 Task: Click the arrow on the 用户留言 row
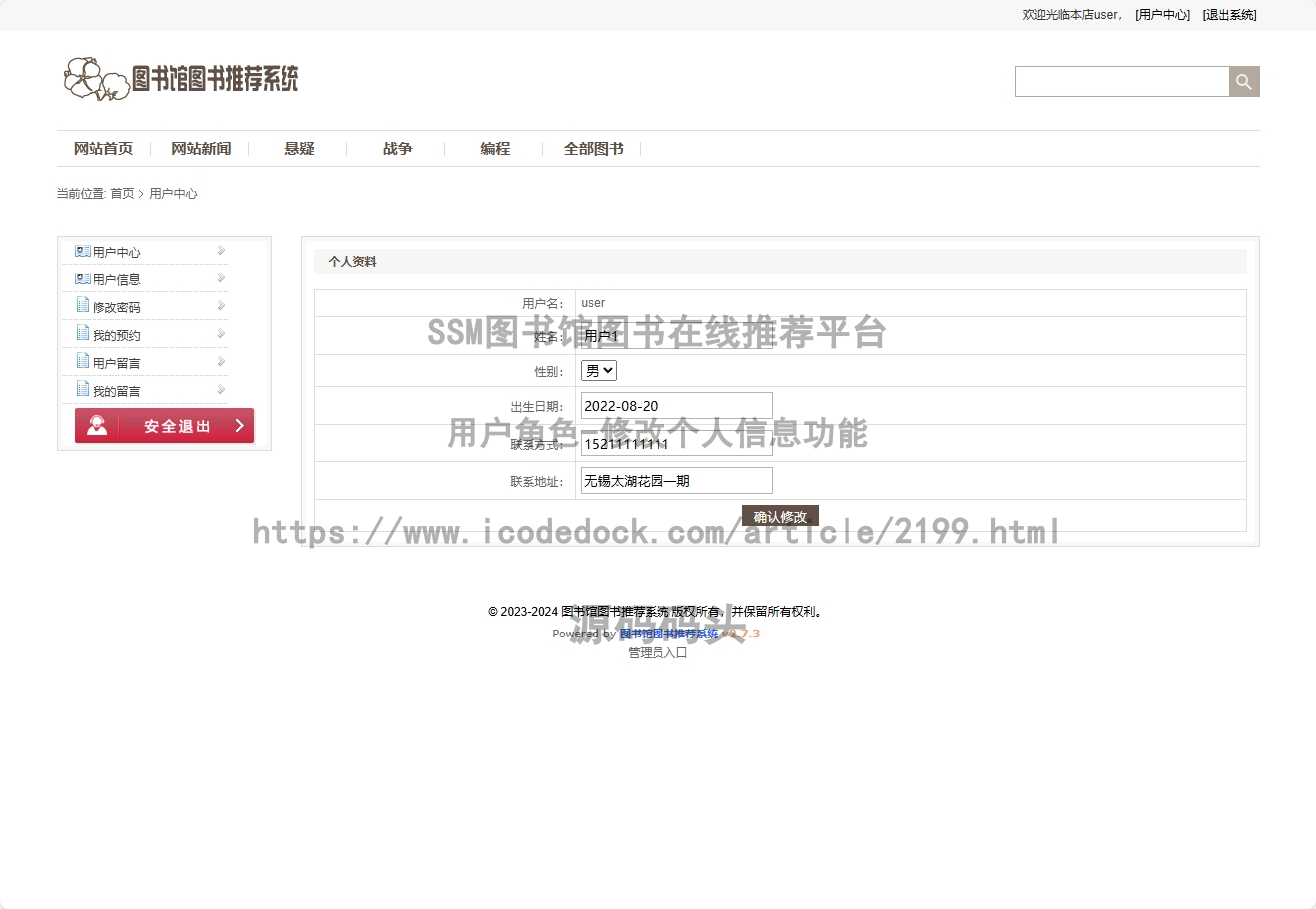pos(221,362)
